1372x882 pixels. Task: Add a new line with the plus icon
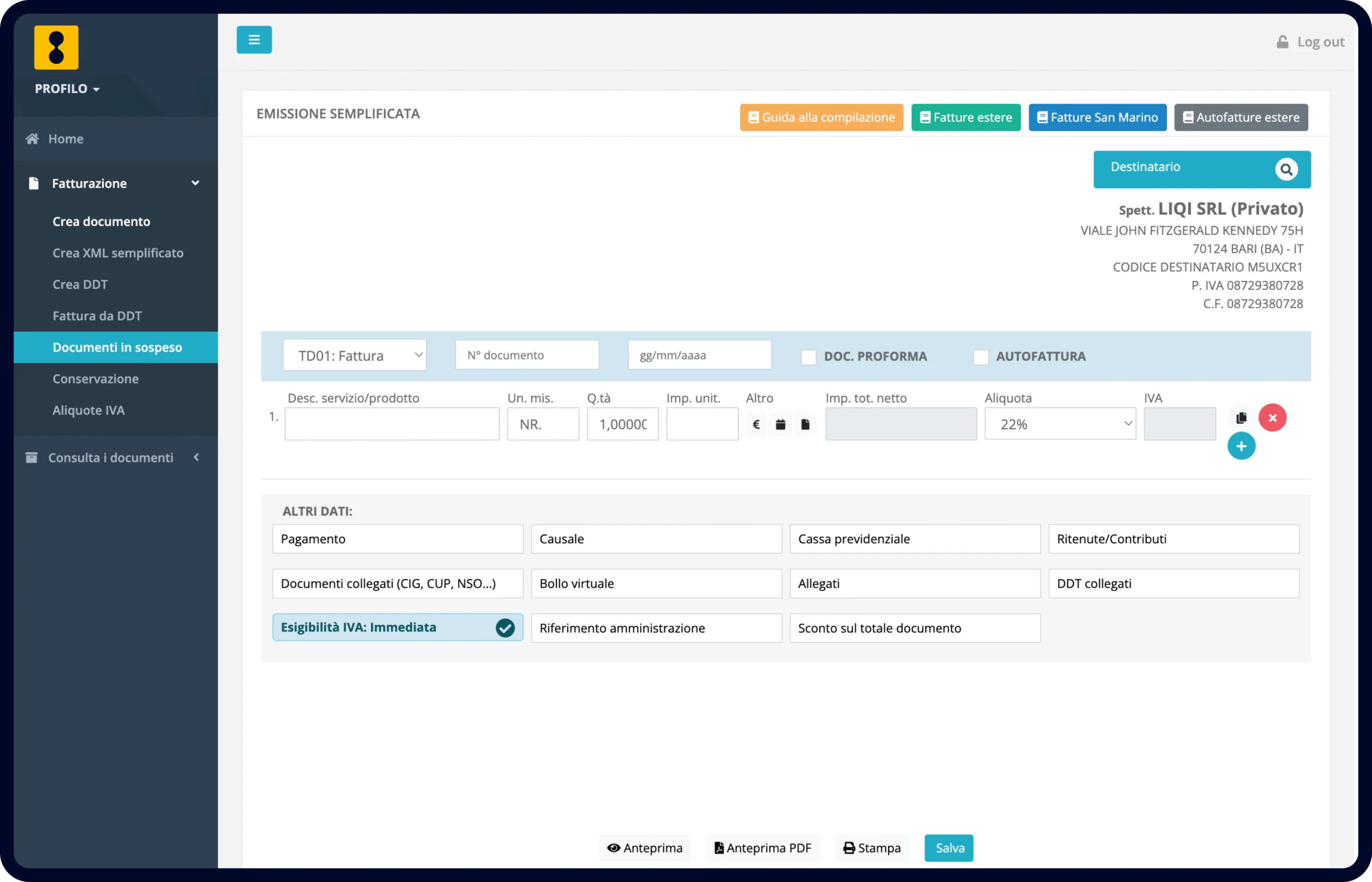[x=1241, y=446]
